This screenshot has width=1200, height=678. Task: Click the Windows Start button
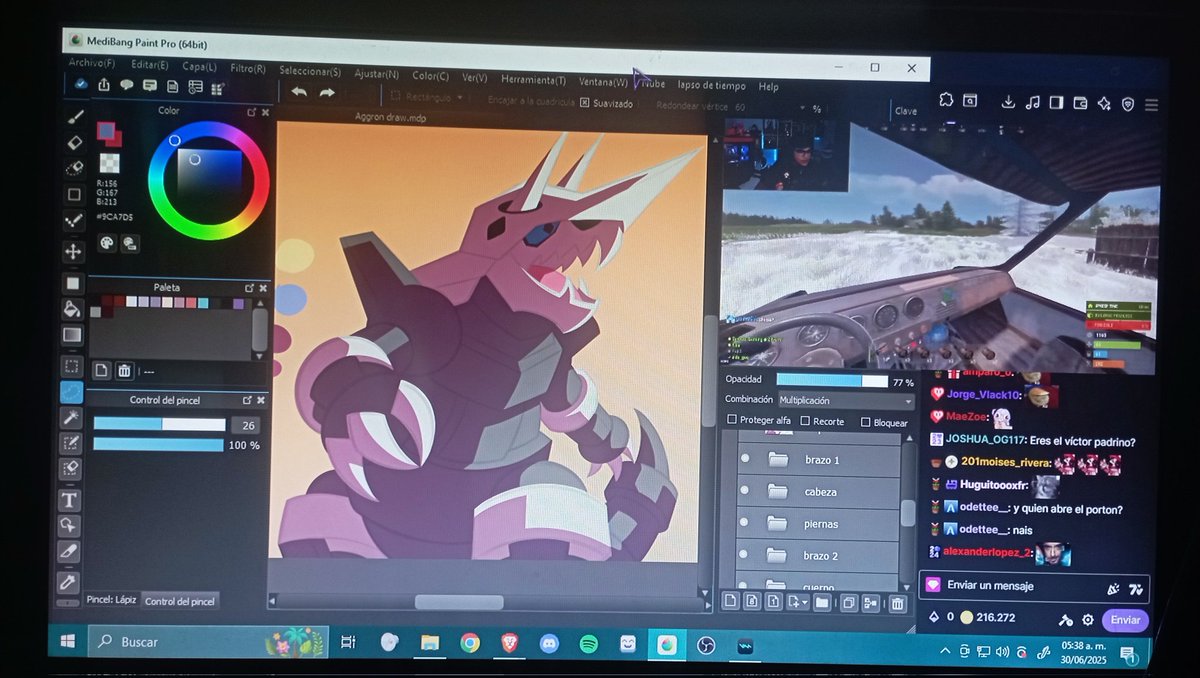68,640
